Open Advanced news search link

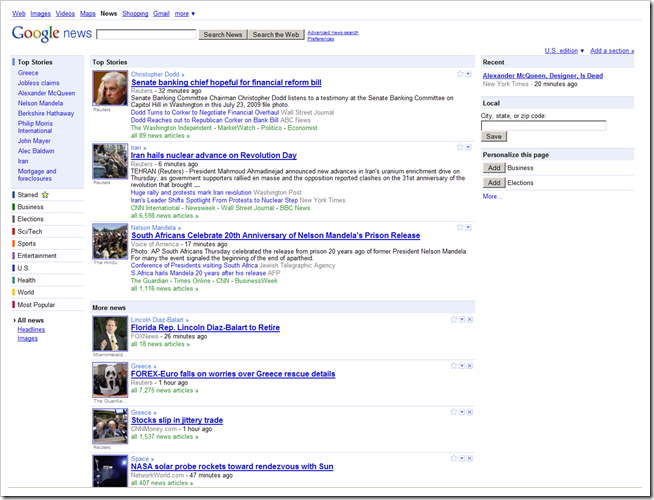pyautogui.click(x=333, y=33)
